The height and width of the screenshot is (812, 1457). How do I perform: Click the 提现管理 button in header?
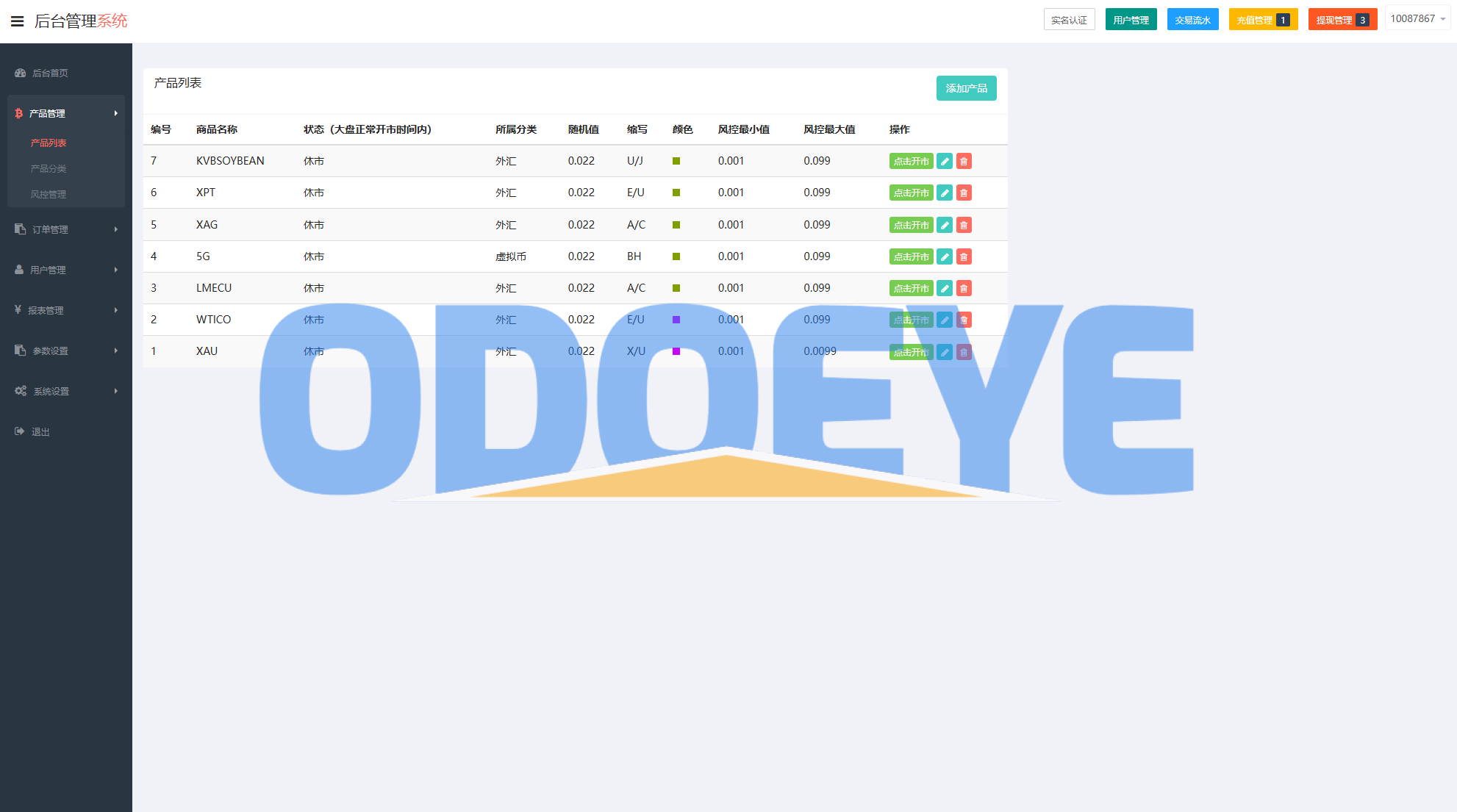click(1342, 20)
